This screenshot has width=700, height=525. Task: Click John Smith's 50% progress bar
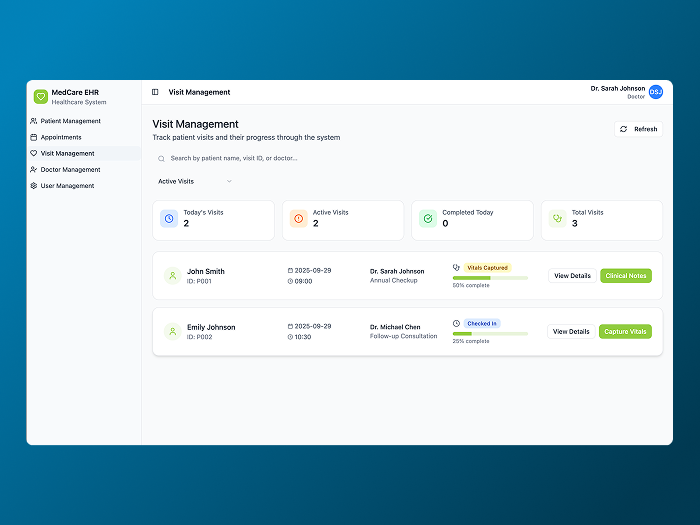click(x=490, y=278)
